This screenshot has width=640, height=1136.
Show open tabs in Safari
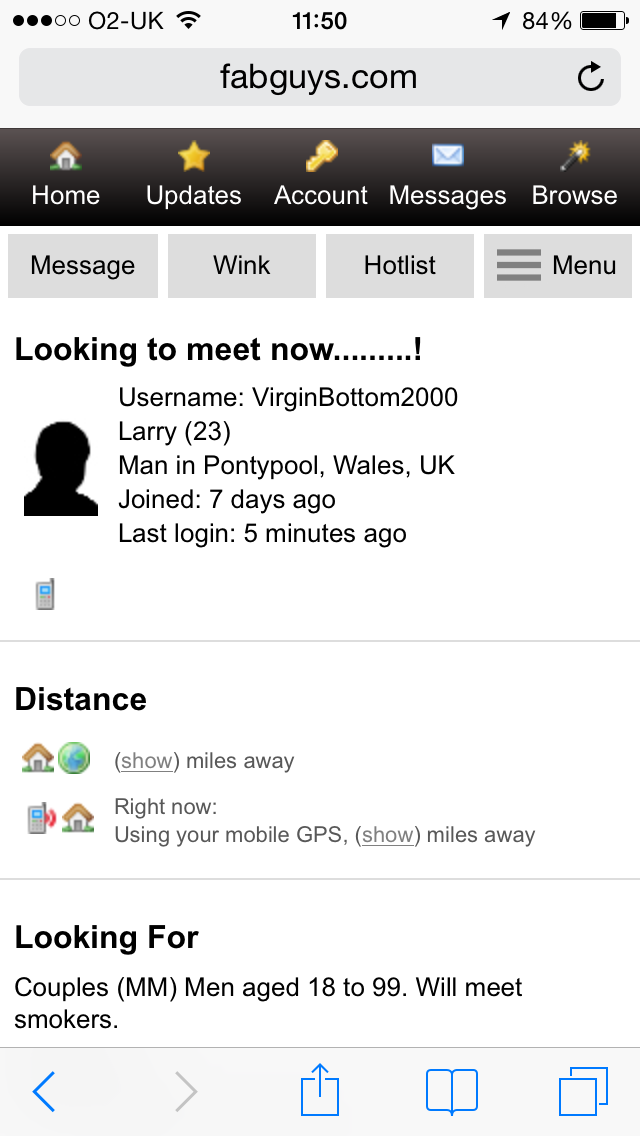(x=583, y=1091)
